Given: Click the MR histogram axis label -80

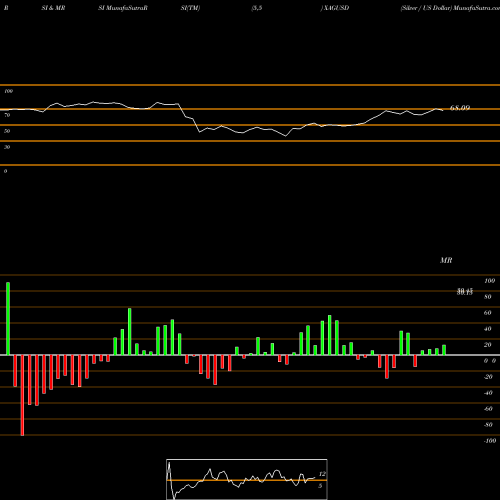Looking at the screenshot, I should (488, 425).
